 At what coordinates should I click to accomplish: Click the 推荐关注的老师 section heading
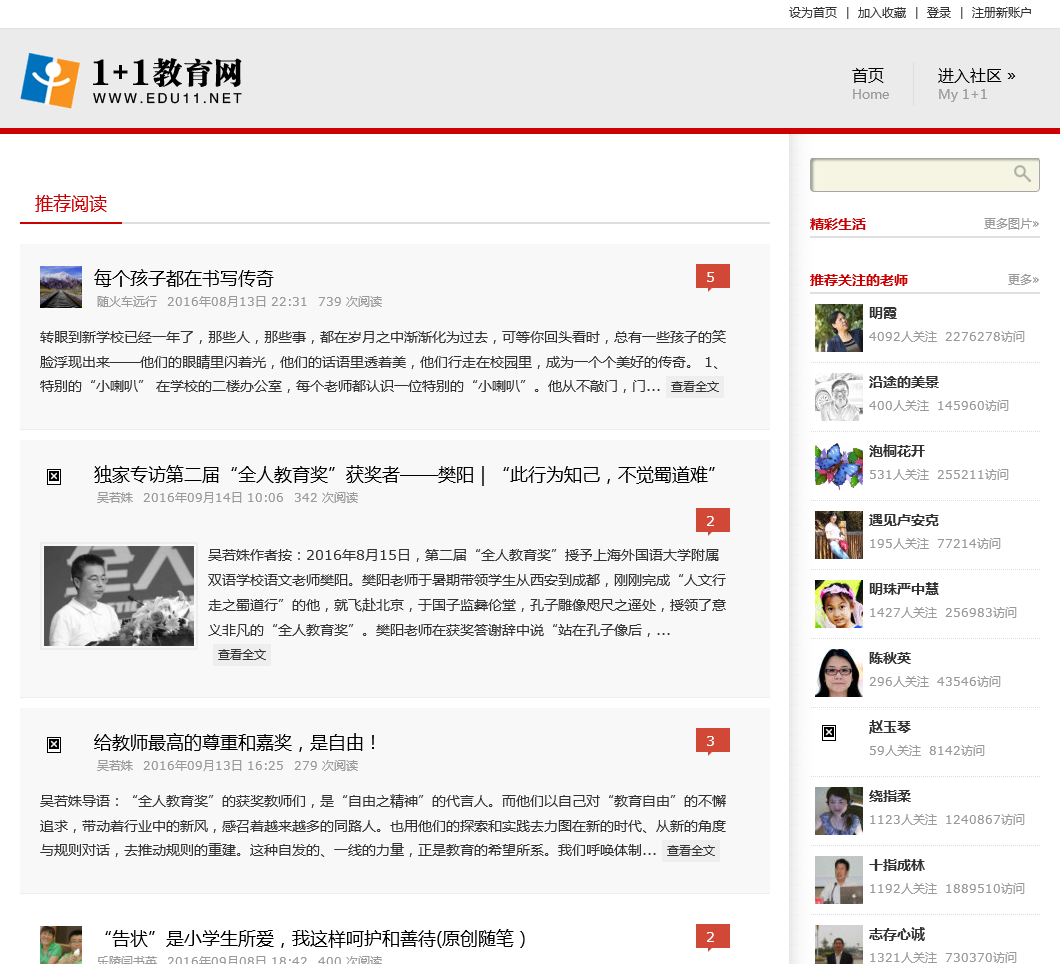pos(859,279)
